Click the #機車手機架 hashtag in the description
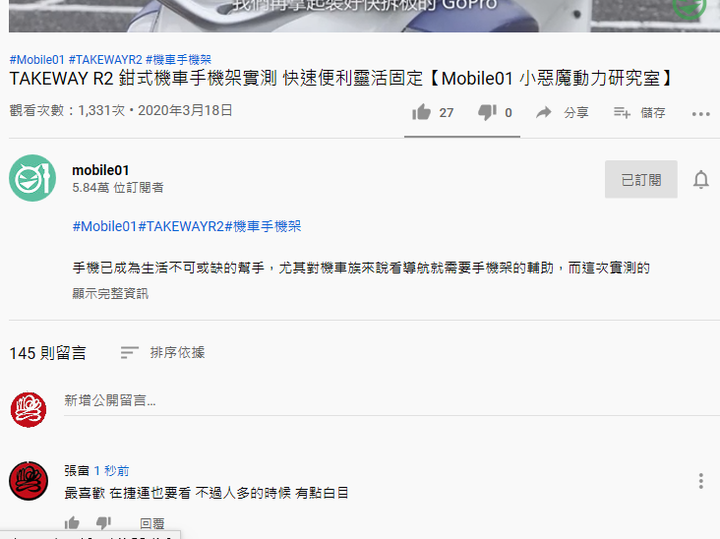This screenshot has width=720, height=539. tap(263, 226)
